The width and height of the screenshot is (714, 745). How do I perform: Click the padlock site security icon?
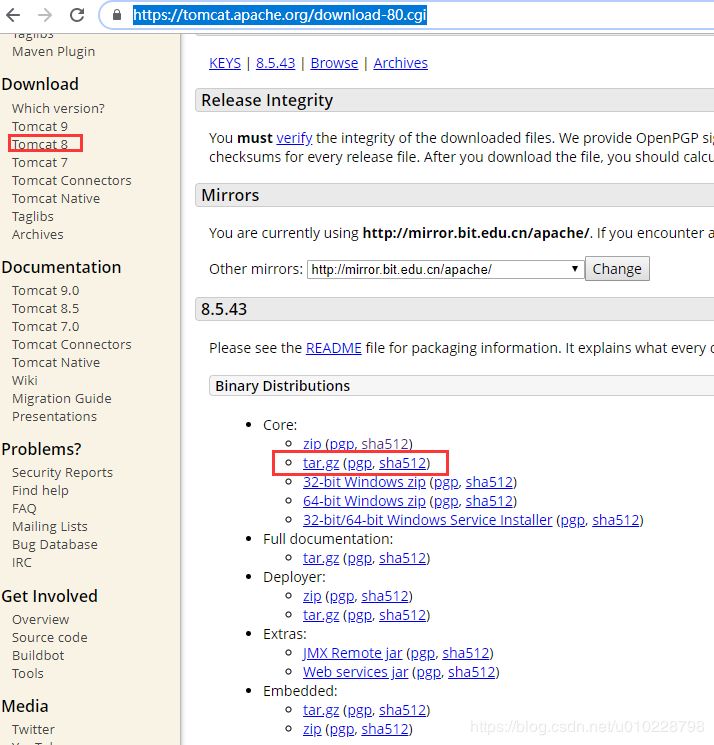[x=117, y=15]
